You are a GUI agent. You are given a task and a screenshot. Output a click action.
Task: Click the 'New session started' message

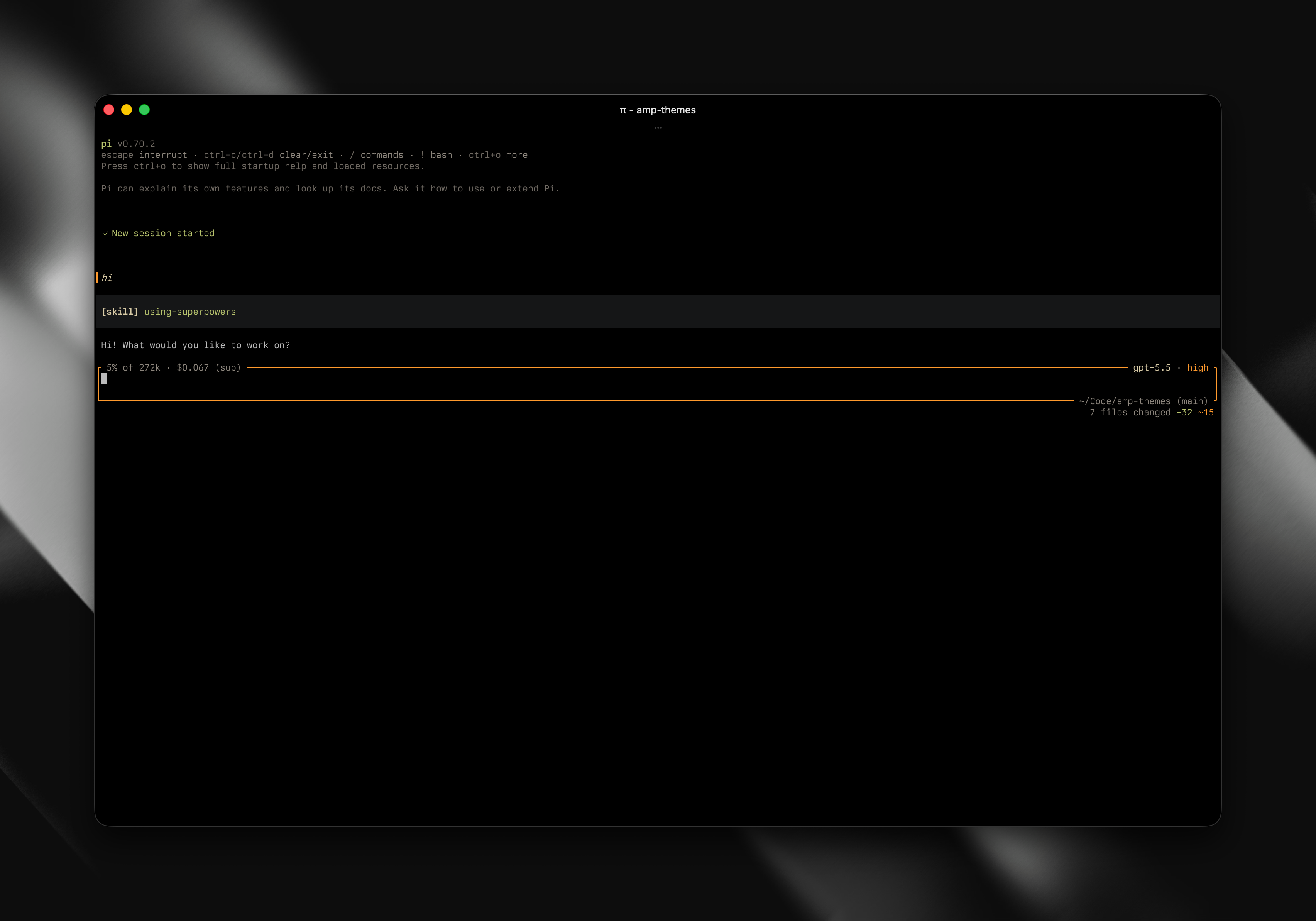pyautogui.click(x=163, y=233)
